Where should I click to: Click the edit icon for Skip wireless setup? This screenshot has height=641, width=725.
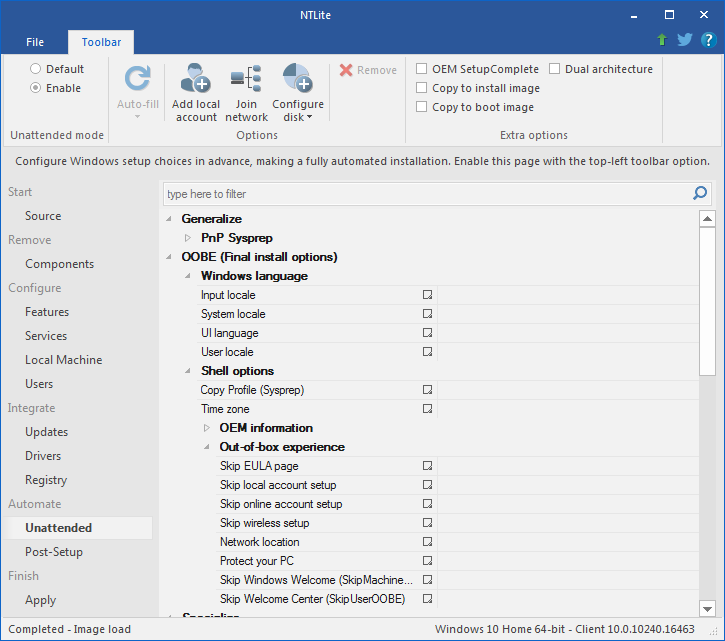pyautogui.click(x=427, y=522)
